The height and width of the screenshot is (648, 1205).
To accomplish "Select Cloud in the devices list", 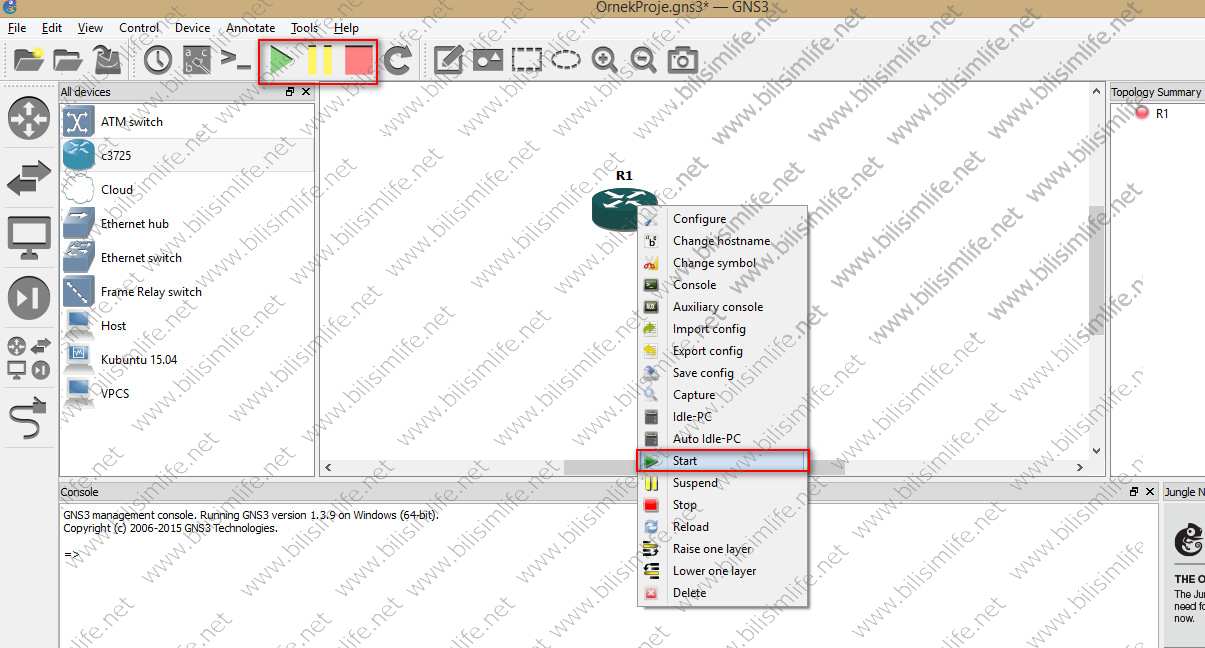I will 187,190.
